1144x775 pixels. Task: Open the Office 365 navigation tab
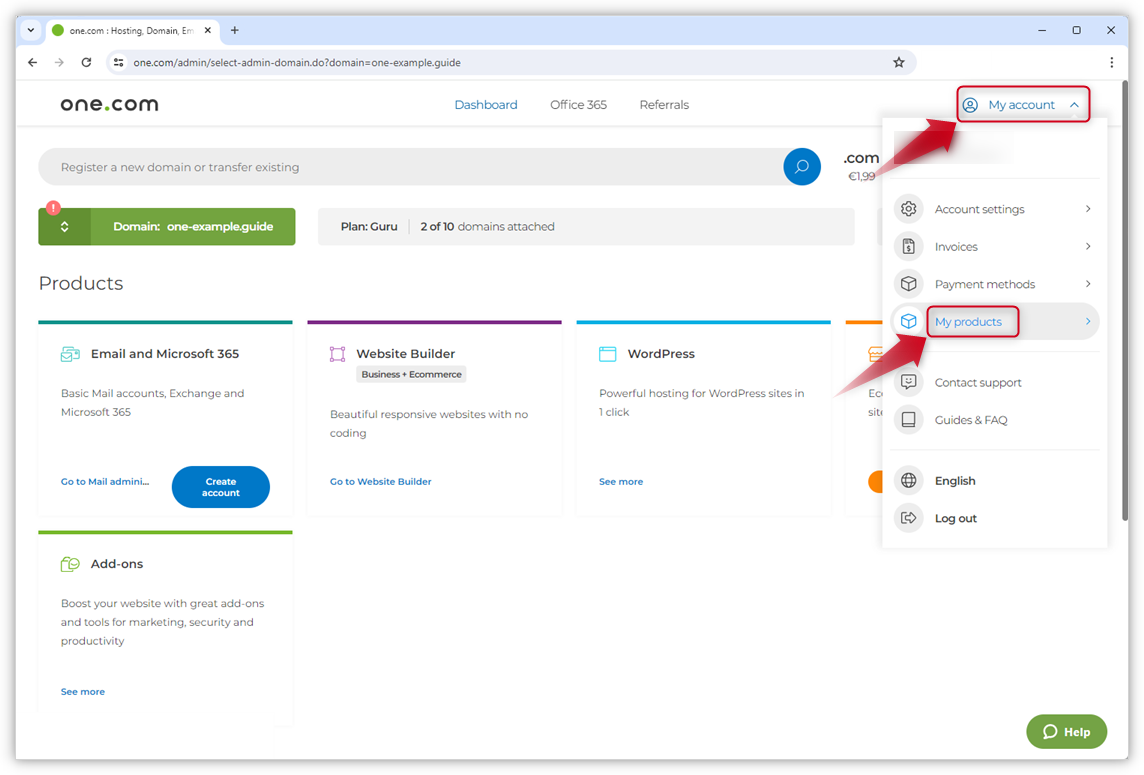(578, 105)
